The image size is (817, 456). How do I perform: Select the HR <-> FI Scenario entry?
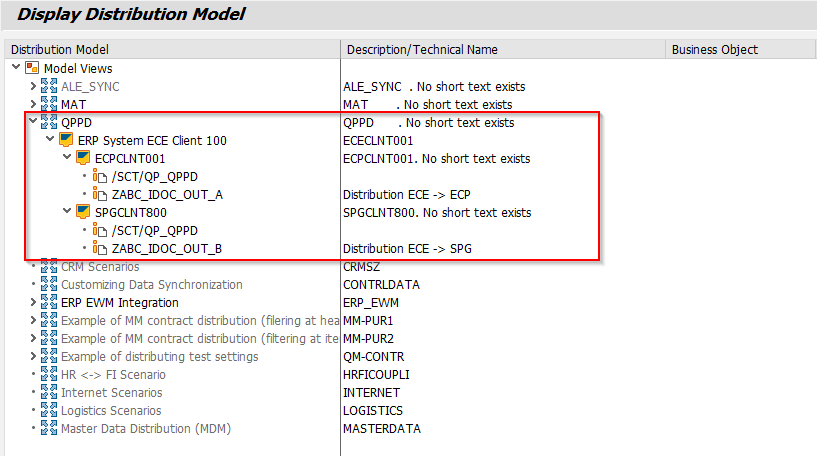tap(113, 374)
